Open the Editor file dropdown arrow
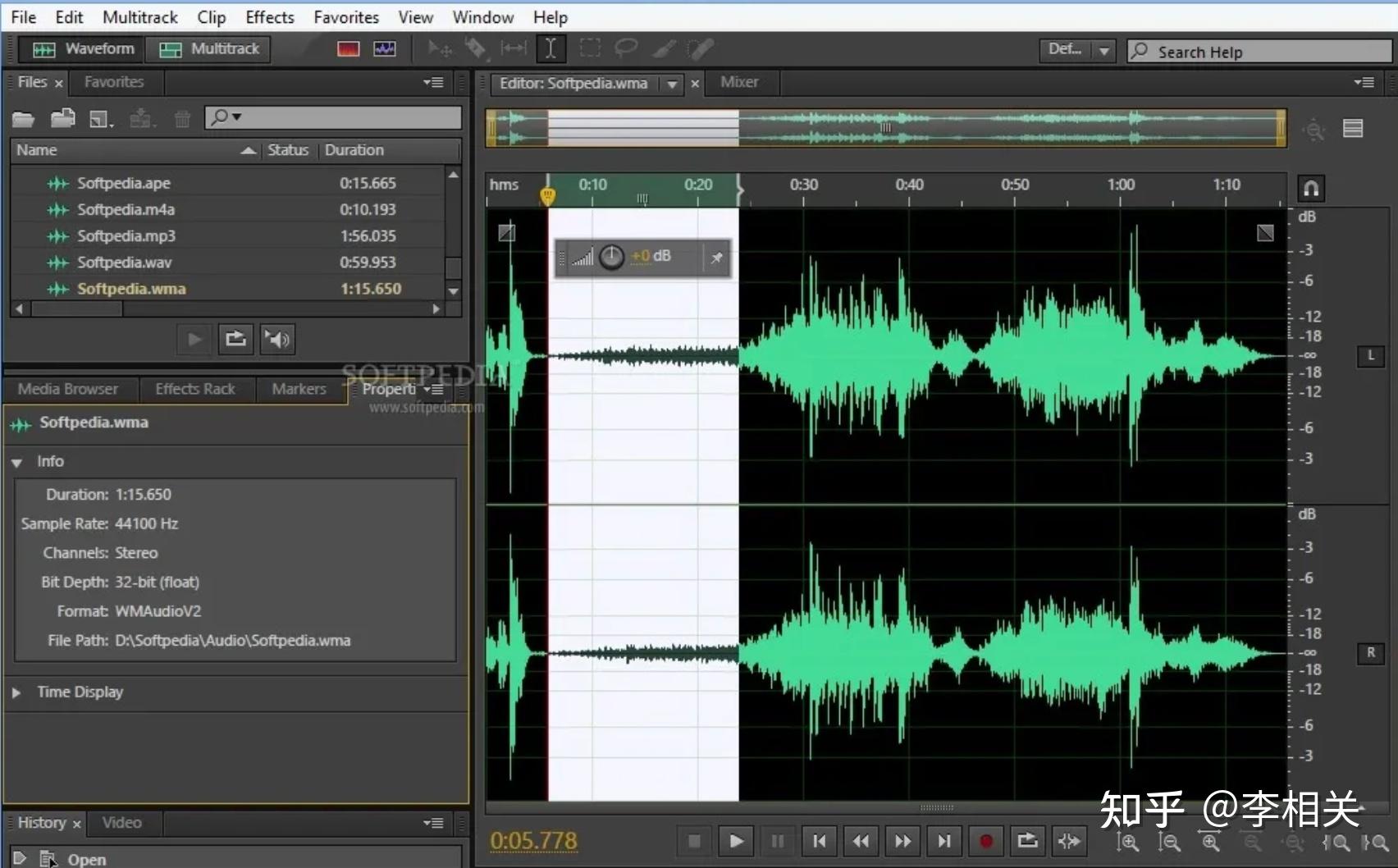This screenshot has width=1398, height=868. pyautogui.click(x=672, y=84)
